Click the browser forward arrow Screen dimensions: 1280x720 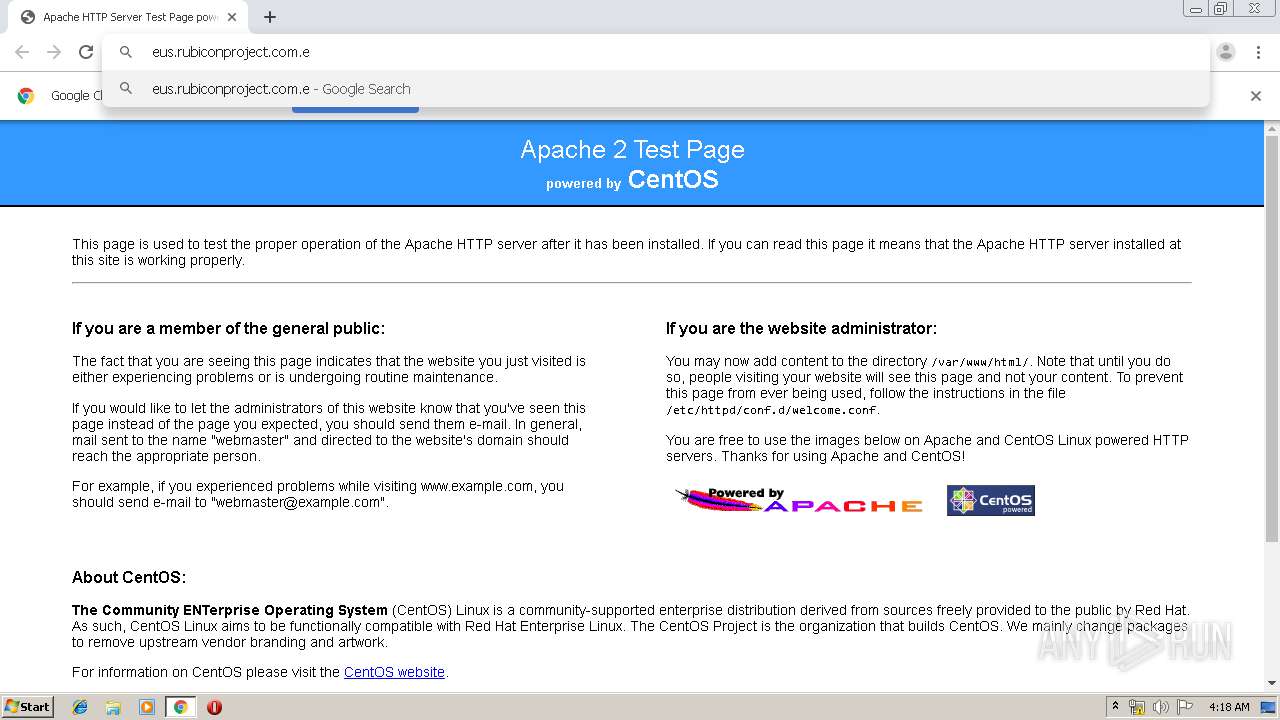(54, 52)
